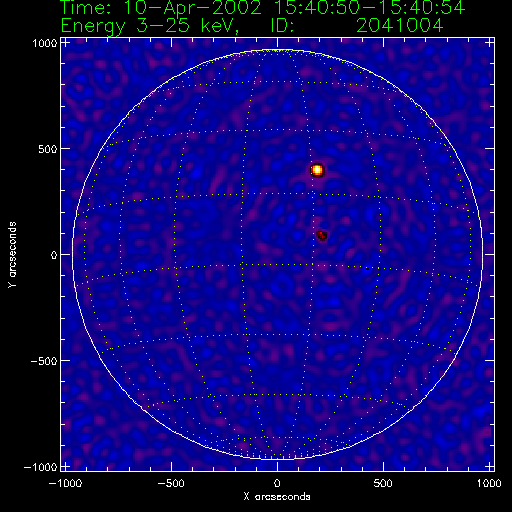Click the 1000 label on Y axis
The height and width of the screenshot is (512, 512).
(45, 43)
